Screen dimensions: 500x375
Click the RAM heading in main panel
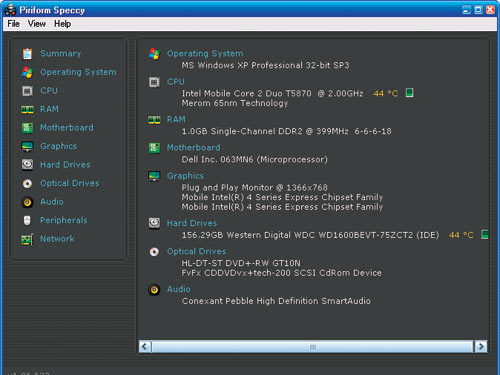click(176, 120)
